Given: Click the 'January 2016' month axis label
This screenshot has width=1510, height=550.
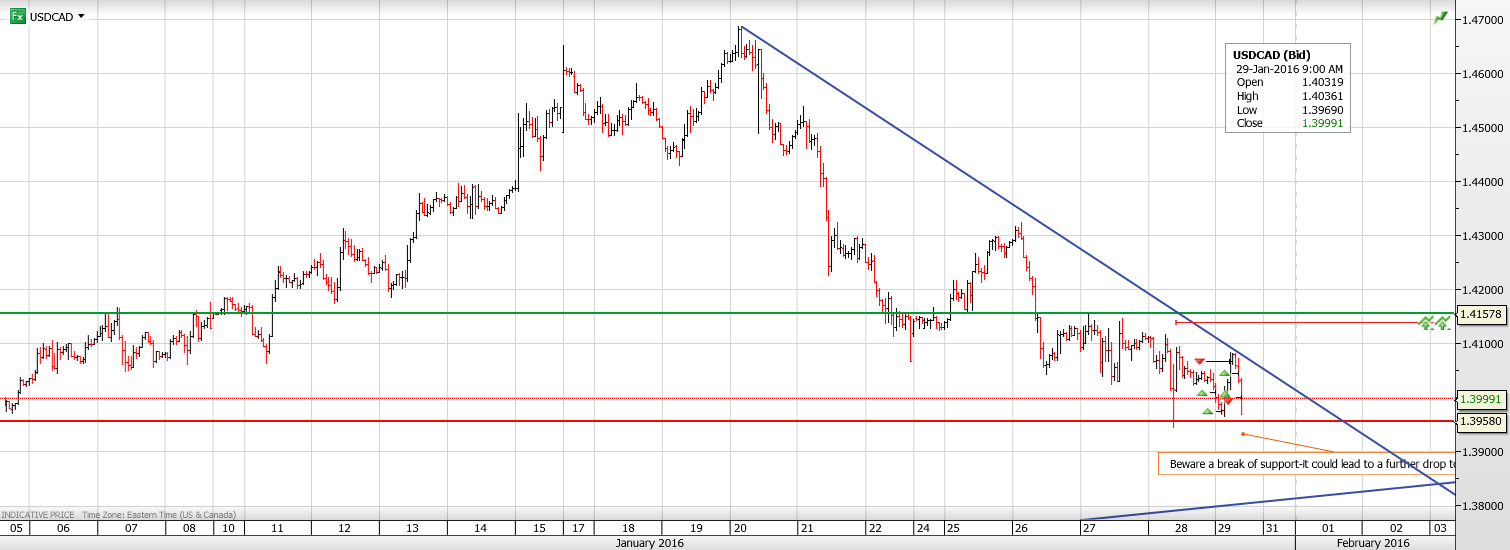Looking at the screenshot, I should click(650, 543).
